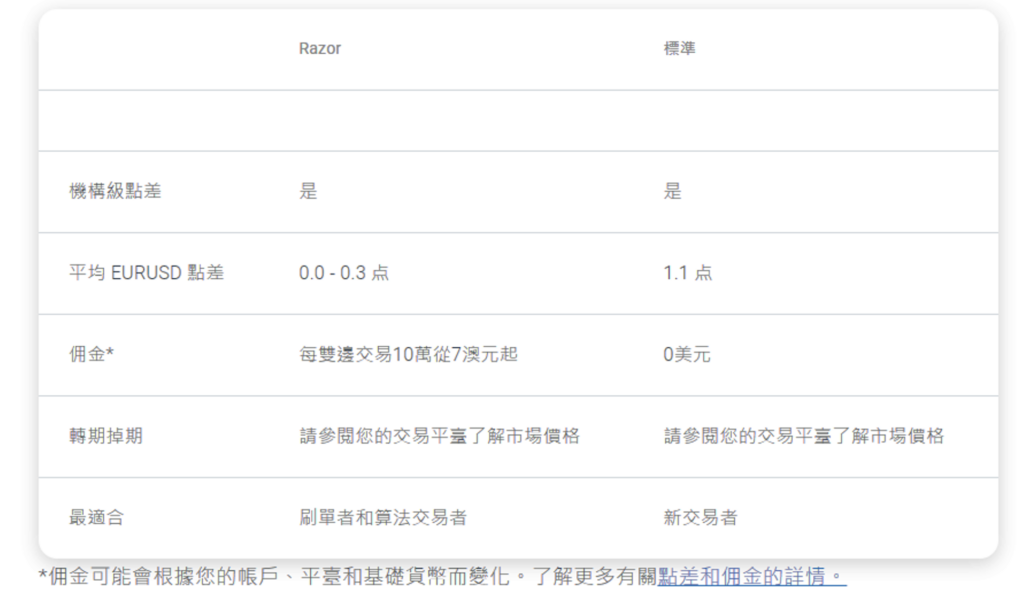Click the 刷單者和算法交易者 cell
This screenshot has width=1024, height=605.
pos(383,518)
